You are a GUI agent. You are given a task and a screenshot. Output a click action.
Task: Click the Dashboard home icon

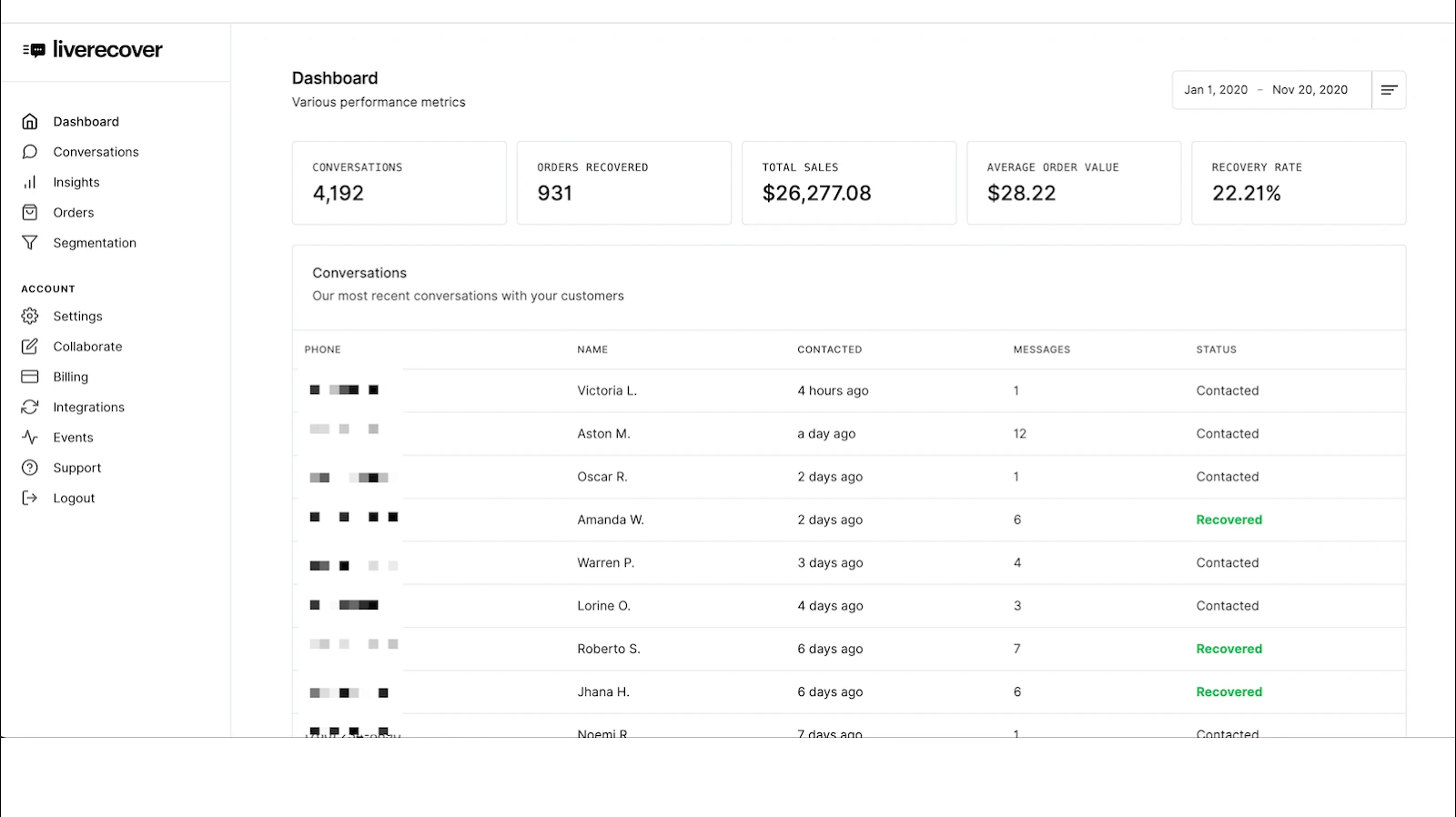tap(30, 122)
